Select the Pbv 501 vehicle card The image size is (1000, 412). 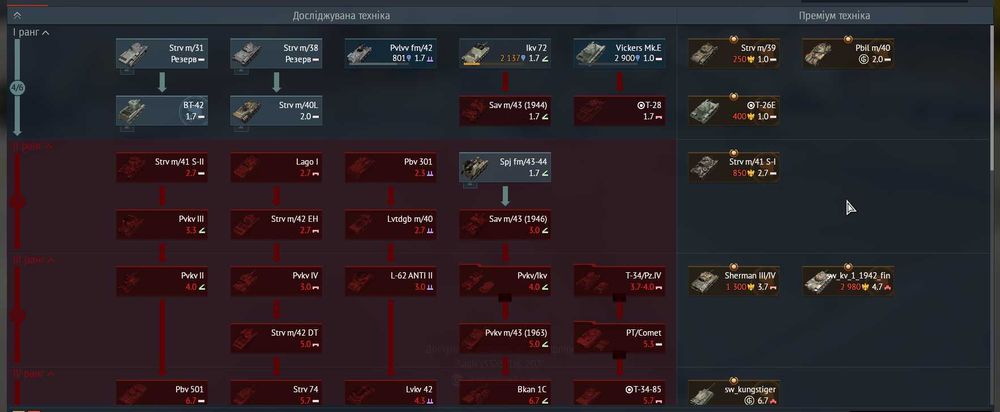(x=162, y=394)
